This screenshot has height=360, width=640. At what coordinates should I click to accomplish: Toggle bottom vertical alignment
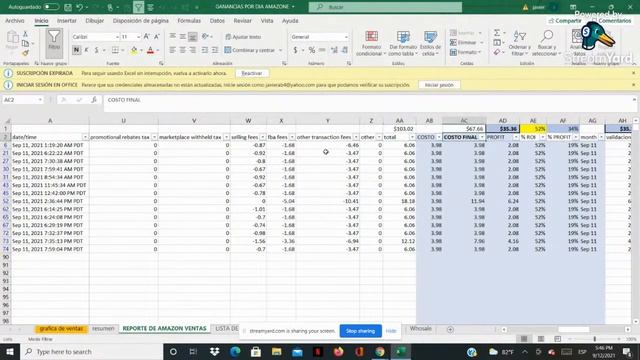pos(193,37)
